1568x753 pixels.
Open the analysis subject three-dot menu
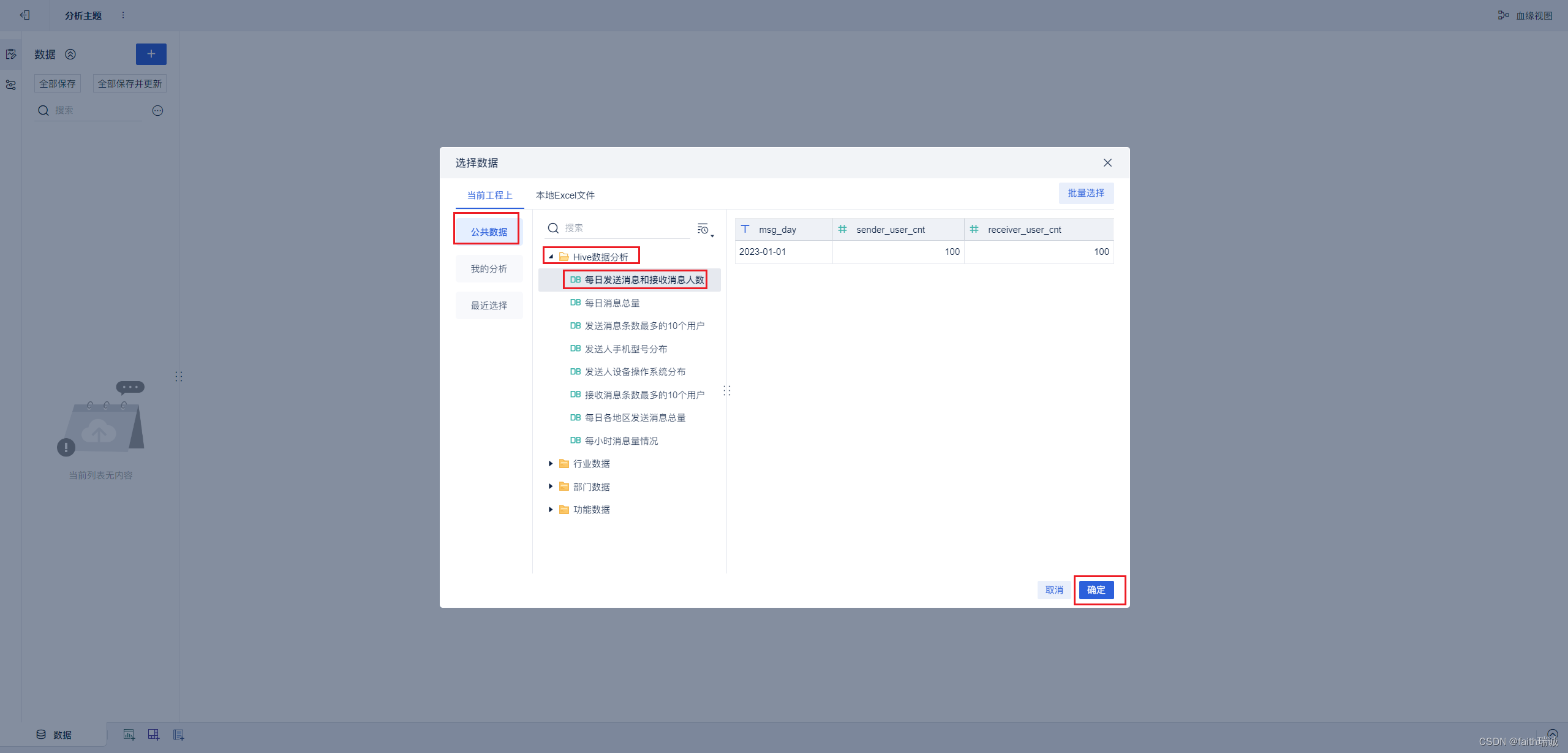123,15
